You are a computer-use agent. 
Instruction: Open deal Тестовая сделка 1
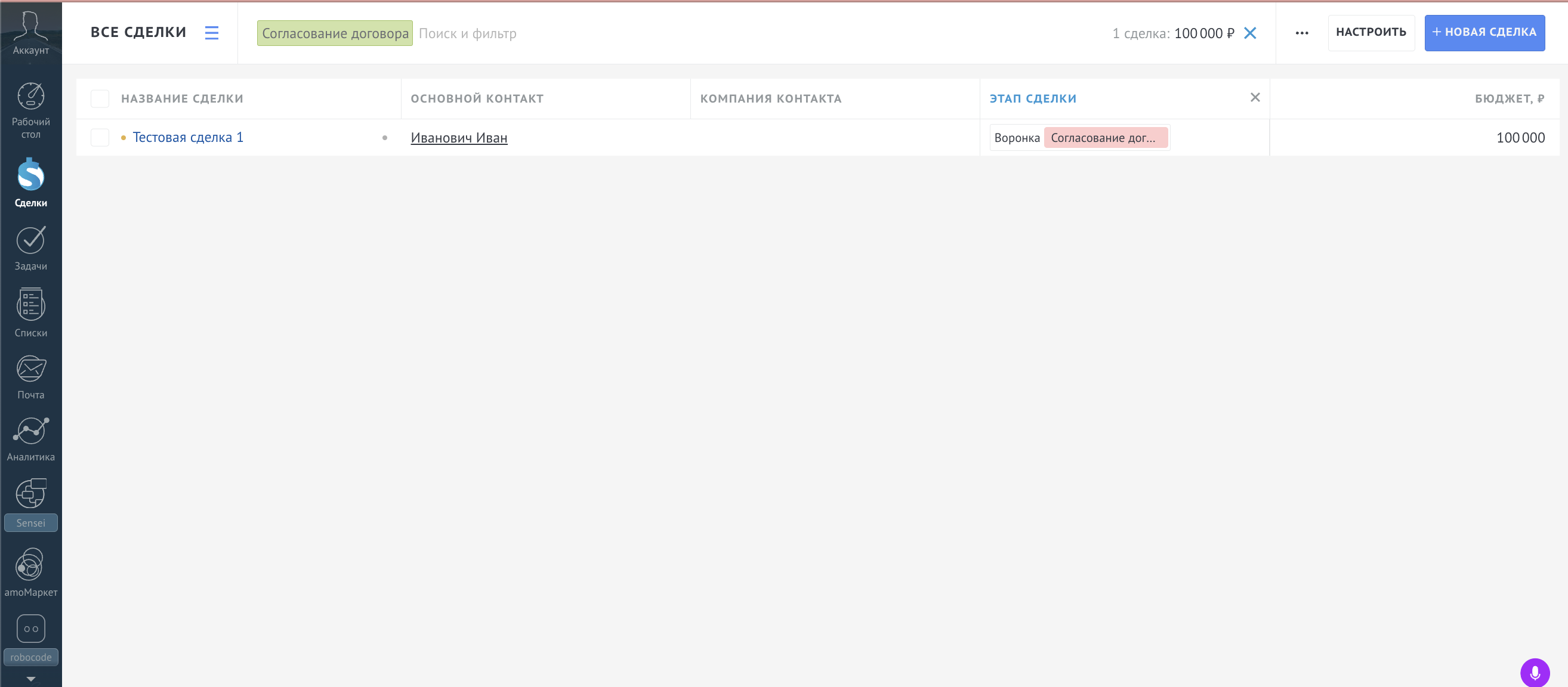[x=188, y=138]
